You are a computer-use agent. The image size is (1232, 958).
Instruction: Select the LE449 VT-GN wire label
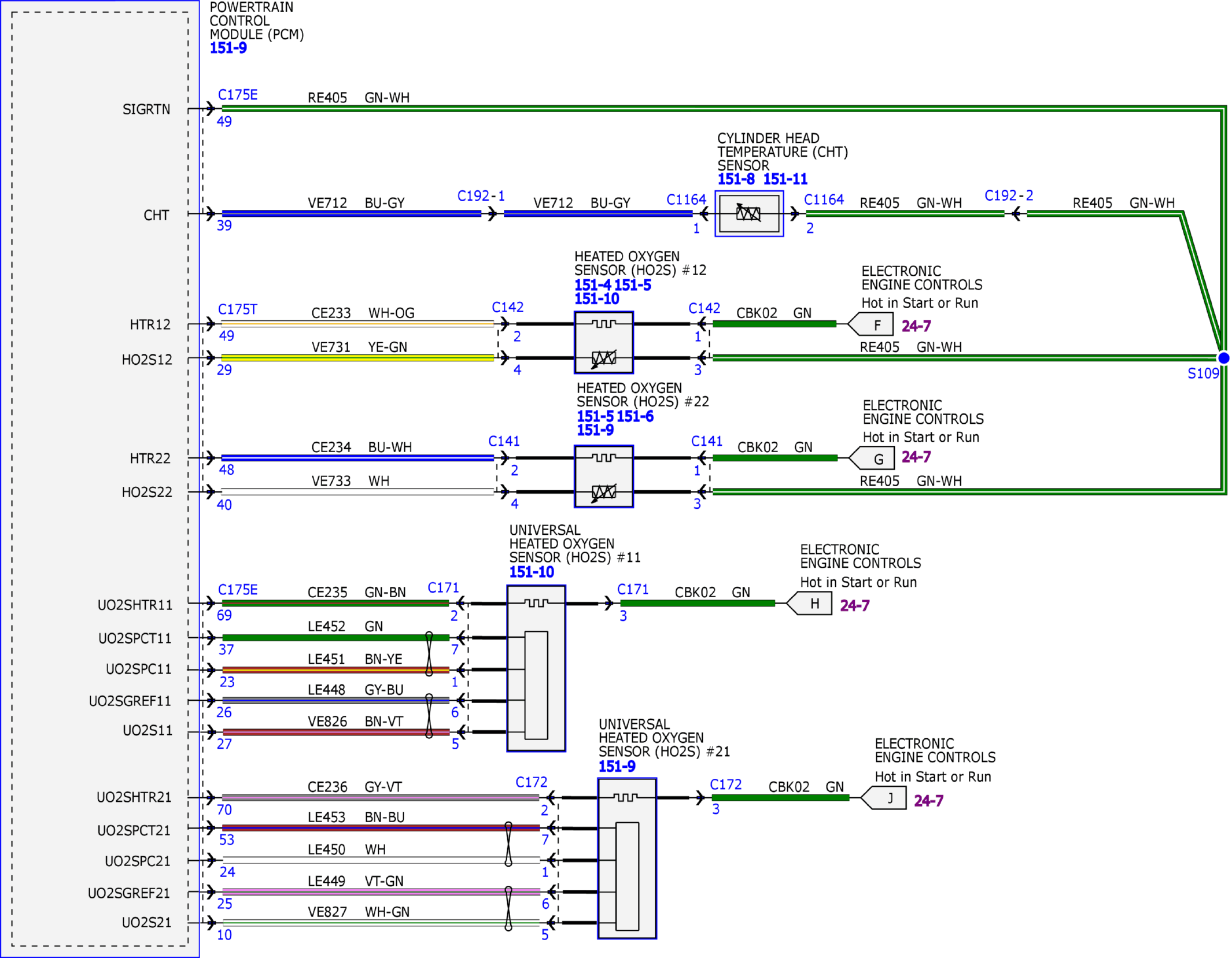tap(355, 881)
